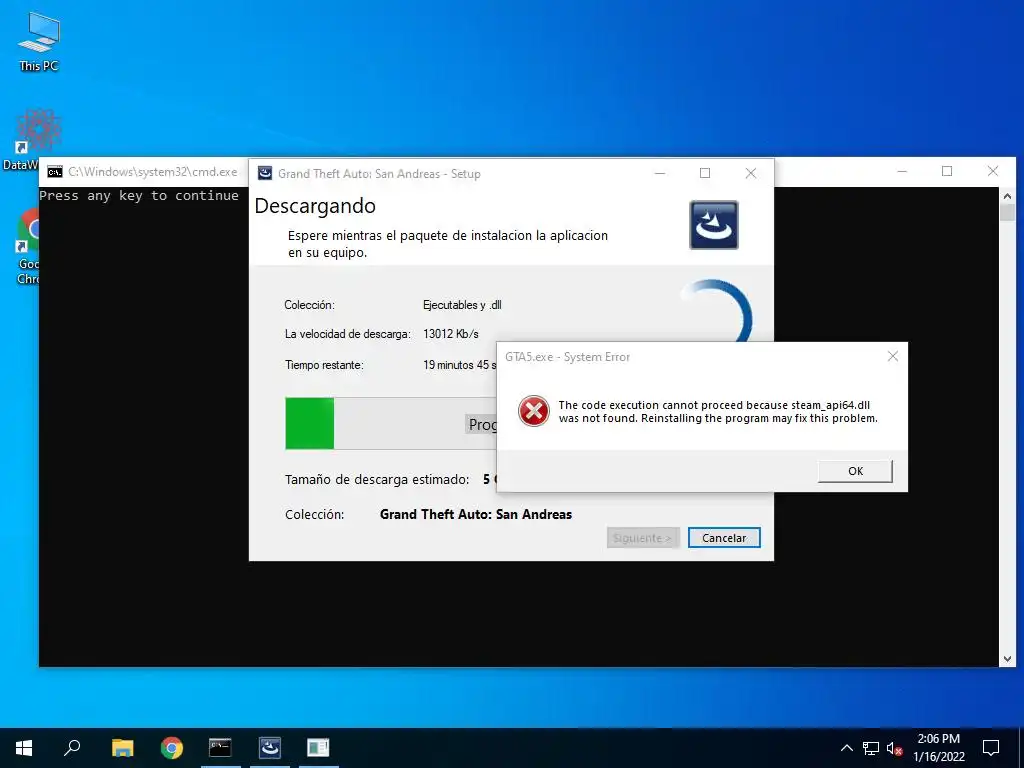The height and width of the screenshot is (768, 1024).
Task: Click the green download progress bar
Action: coord(310,423)
